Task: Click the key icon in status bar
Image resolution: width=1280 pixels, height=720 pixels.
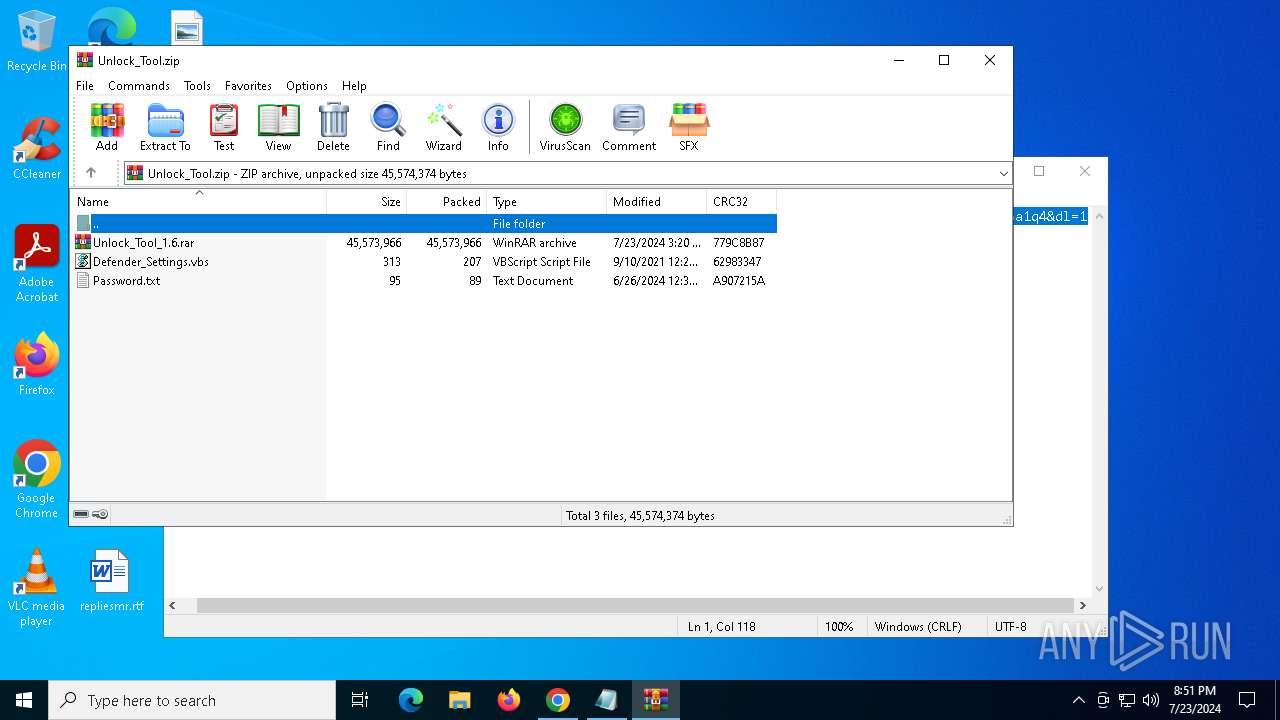Action: click(x=100, y=514)
